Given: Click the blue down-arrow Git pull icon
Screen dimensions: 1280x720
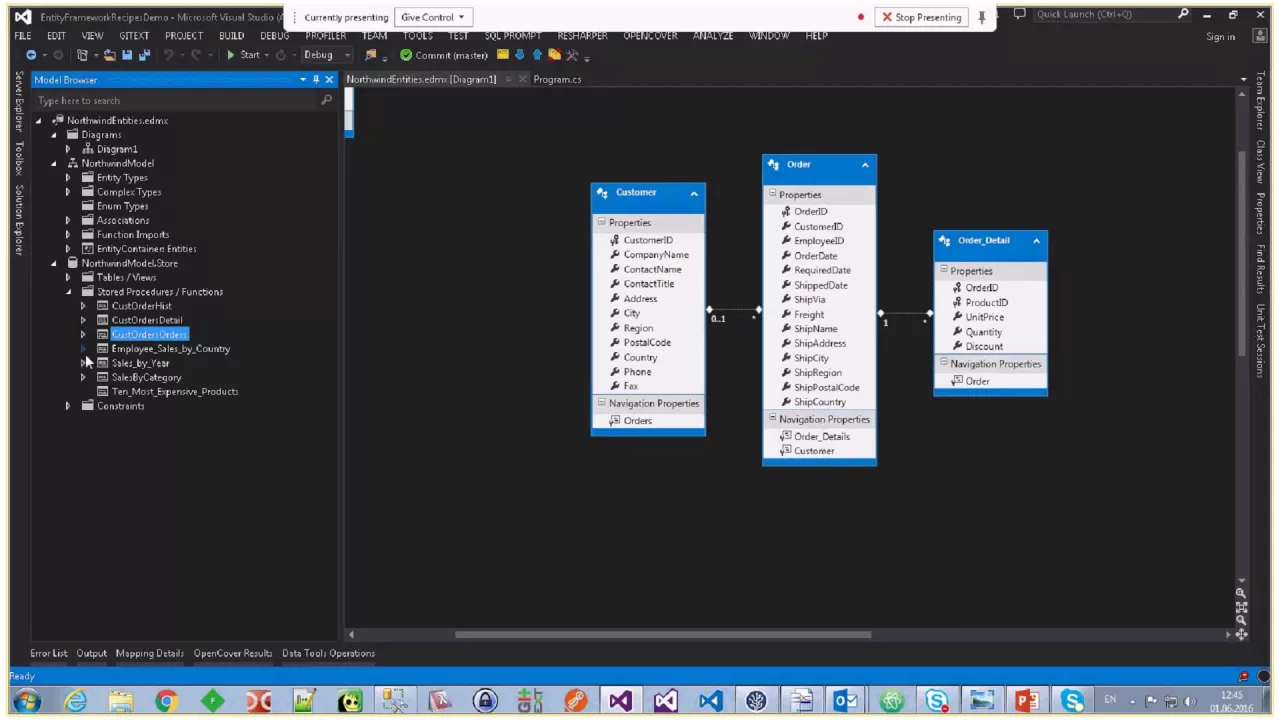Looking at the screenshot, I should [520, 55].
